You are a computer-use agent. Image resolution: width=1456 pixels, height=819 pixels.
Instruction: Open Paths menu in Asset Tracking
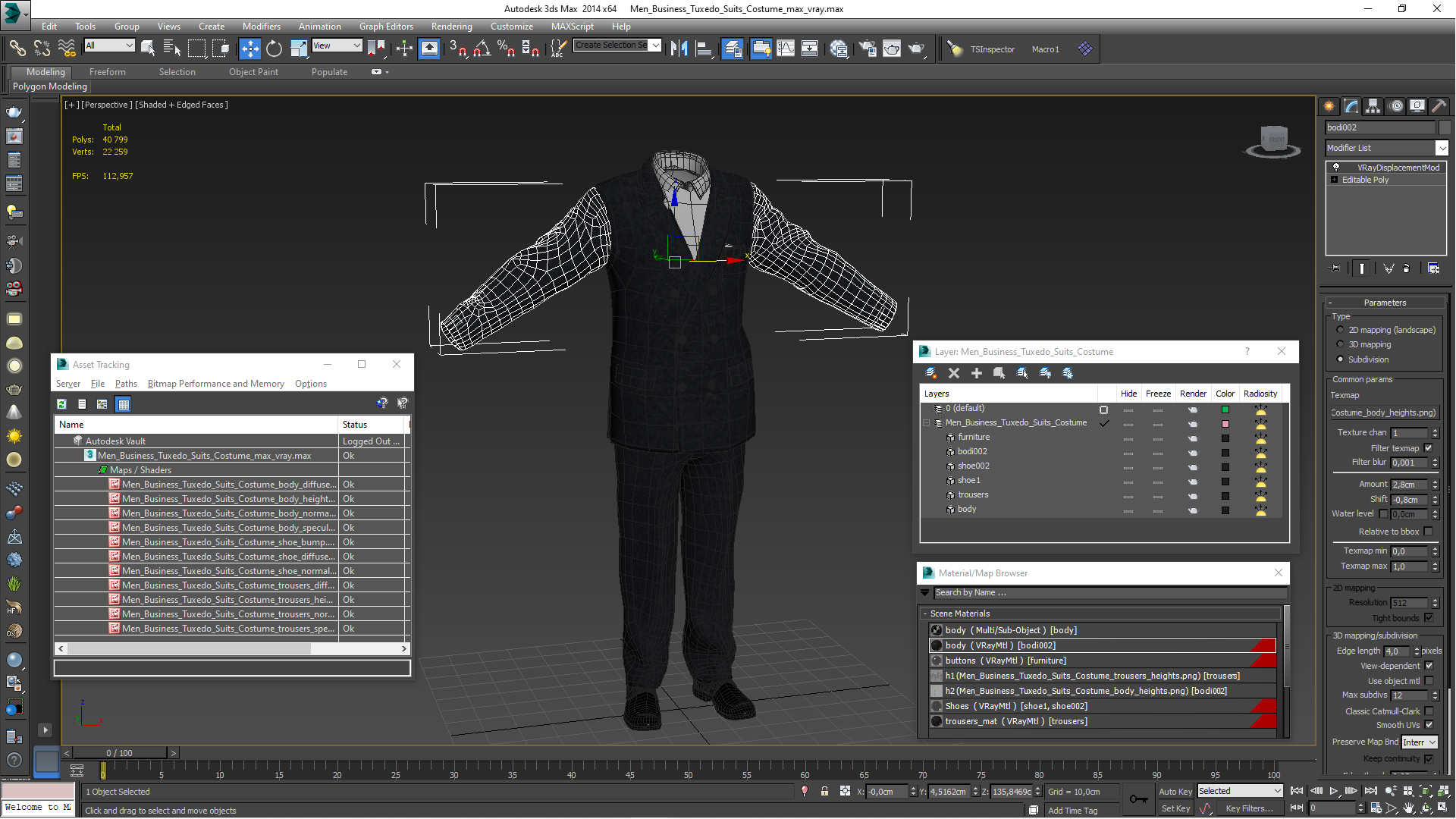pos(126,384)
